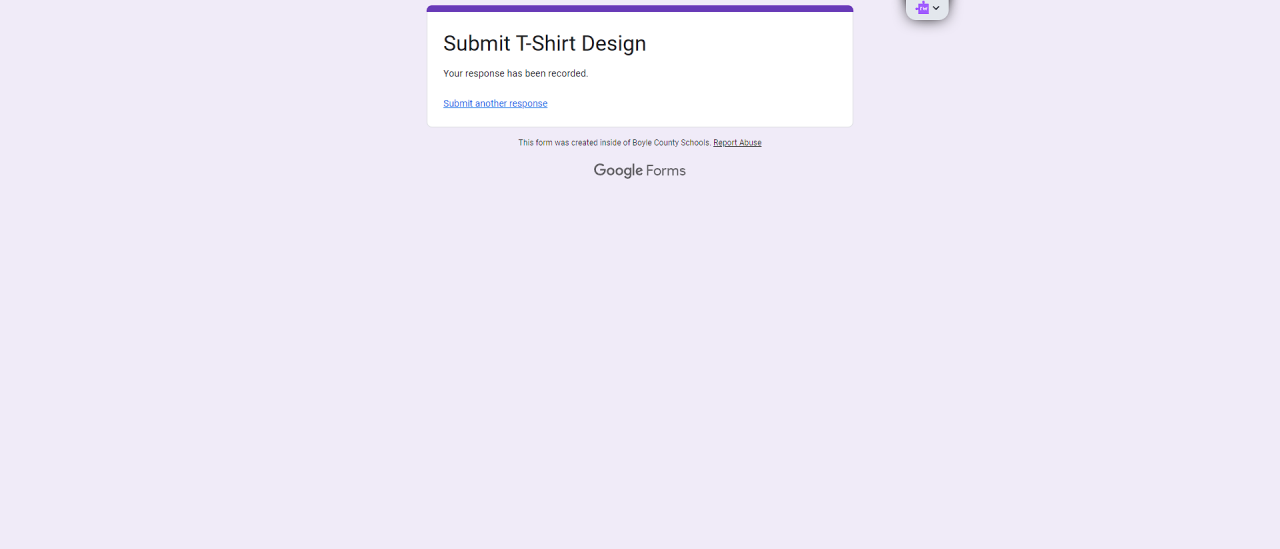Click the 'Your response has been recorded' message

[x=516, y=74]
